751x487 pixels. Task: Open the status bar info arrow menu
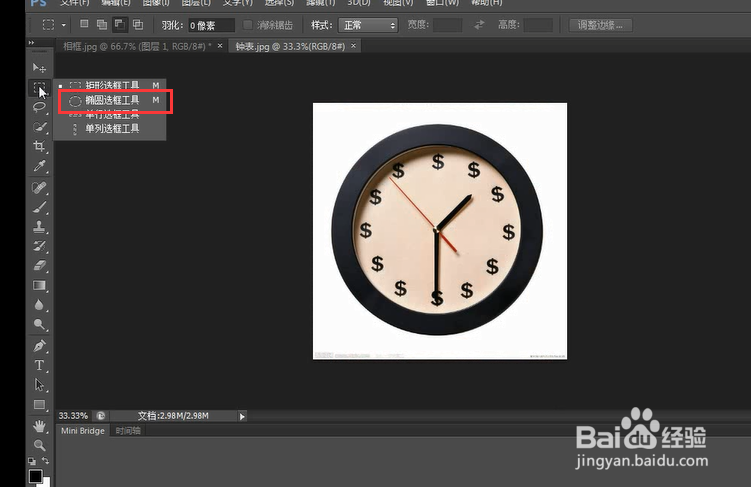[242, 417]
